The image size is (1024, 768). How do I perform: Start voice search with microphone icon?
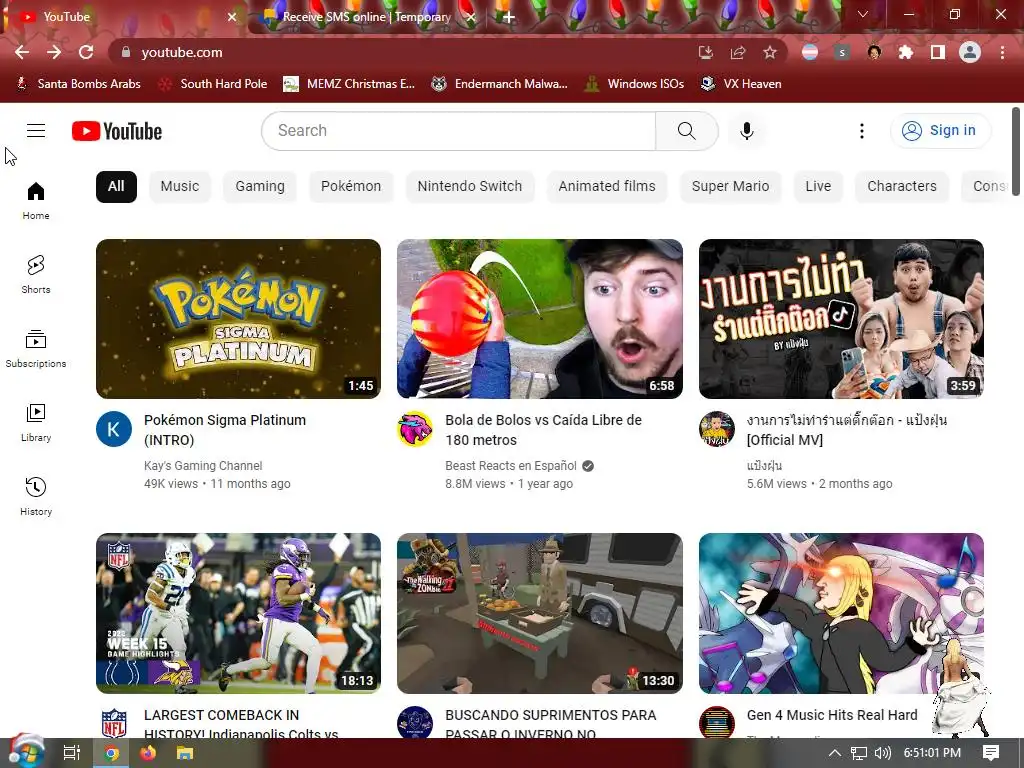coord(746,131)
